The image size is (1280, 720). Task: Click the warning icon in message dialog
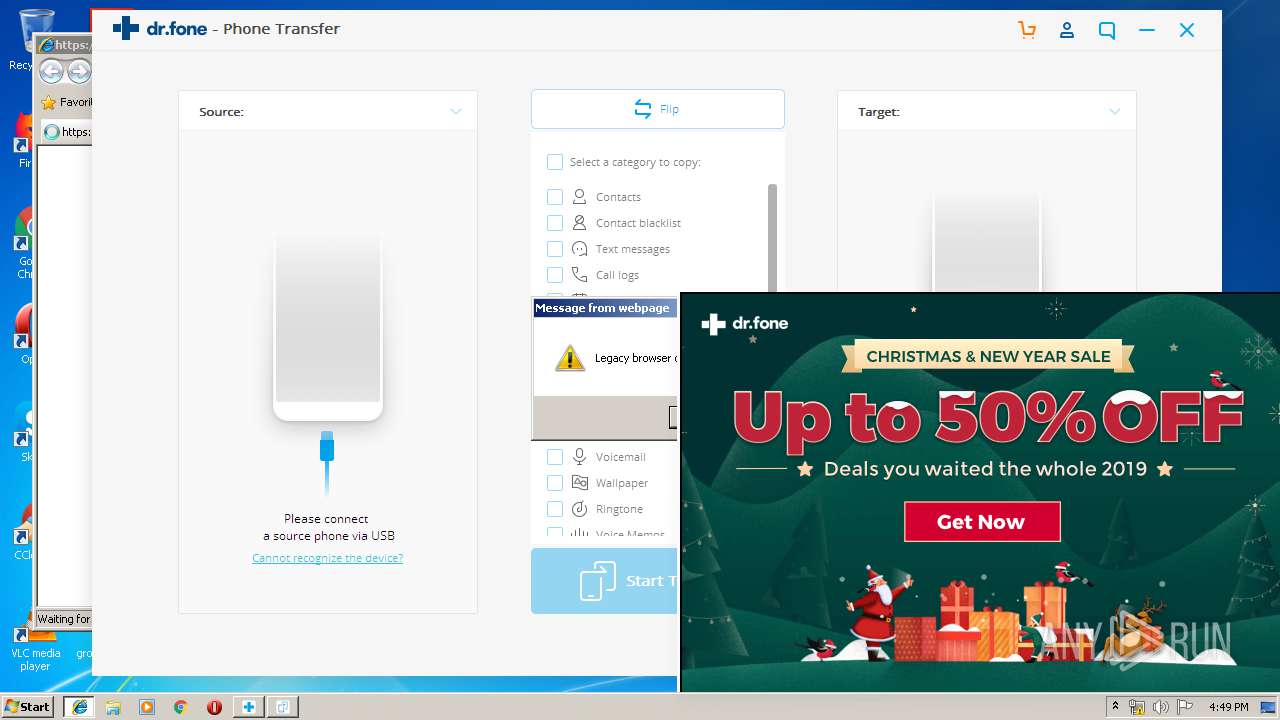pyautogui.click(x=570, y=358)
